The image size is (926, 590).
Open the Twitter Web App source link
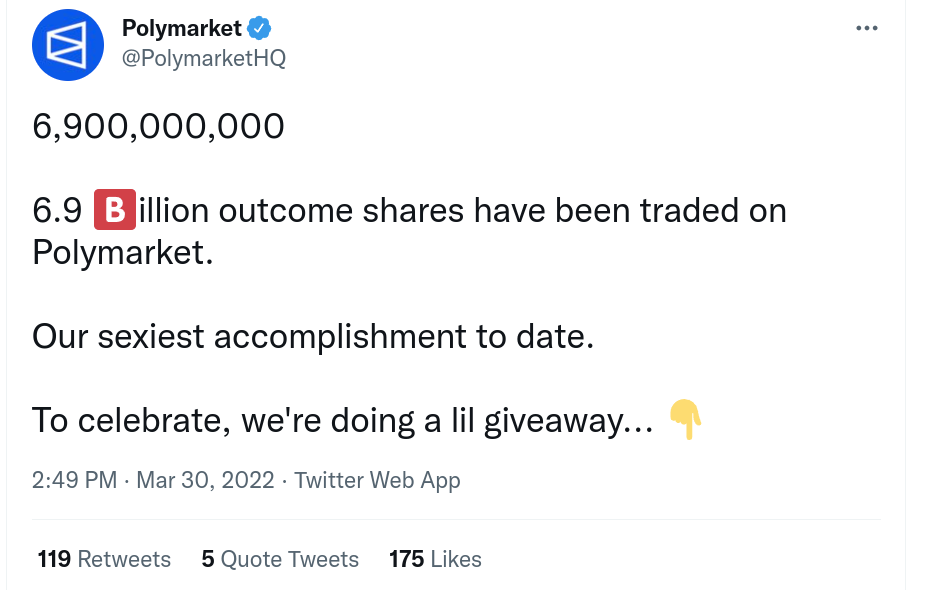tap(377, 480)
